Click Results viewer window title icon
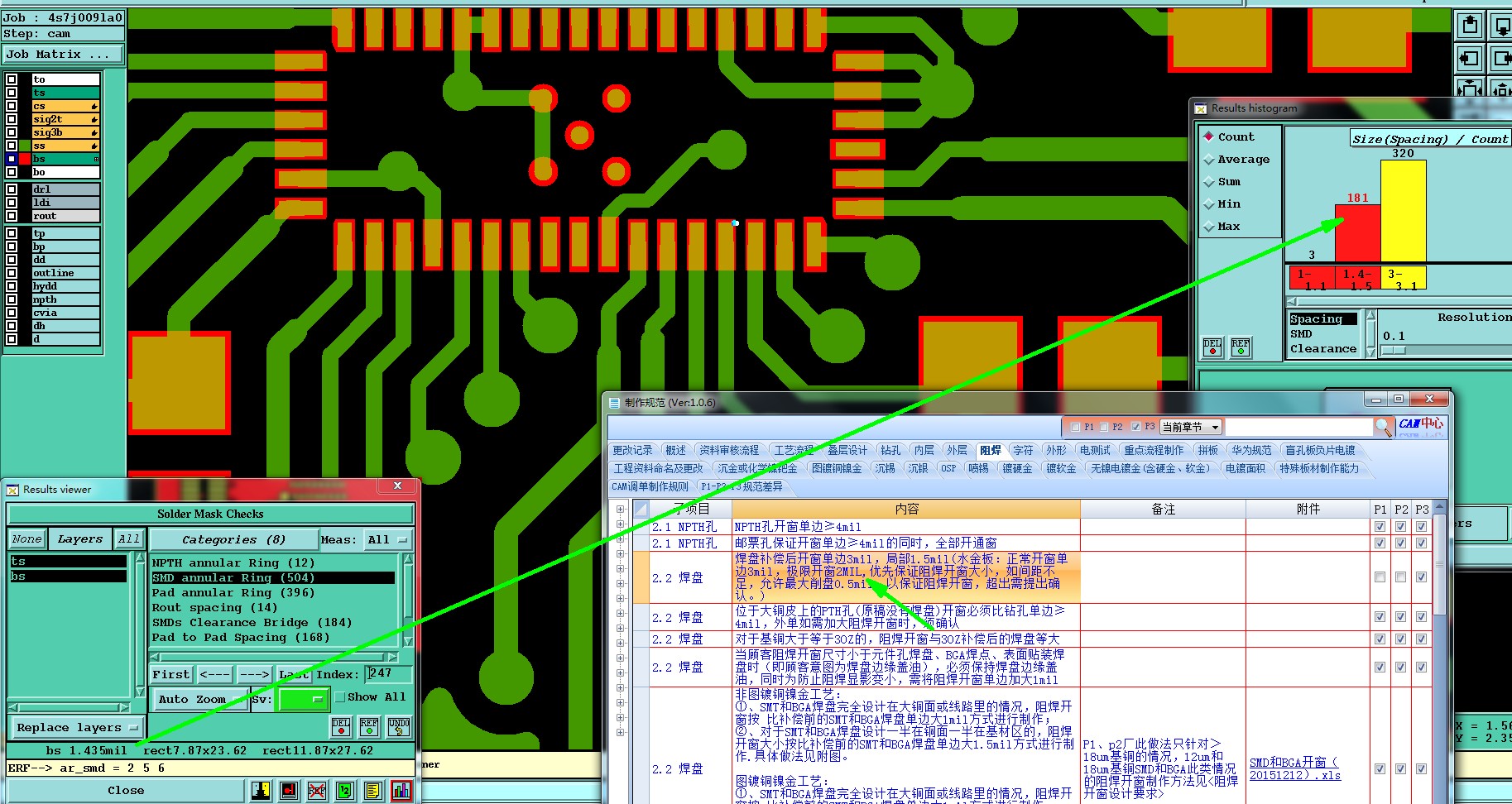 click(x=12, y=490)
